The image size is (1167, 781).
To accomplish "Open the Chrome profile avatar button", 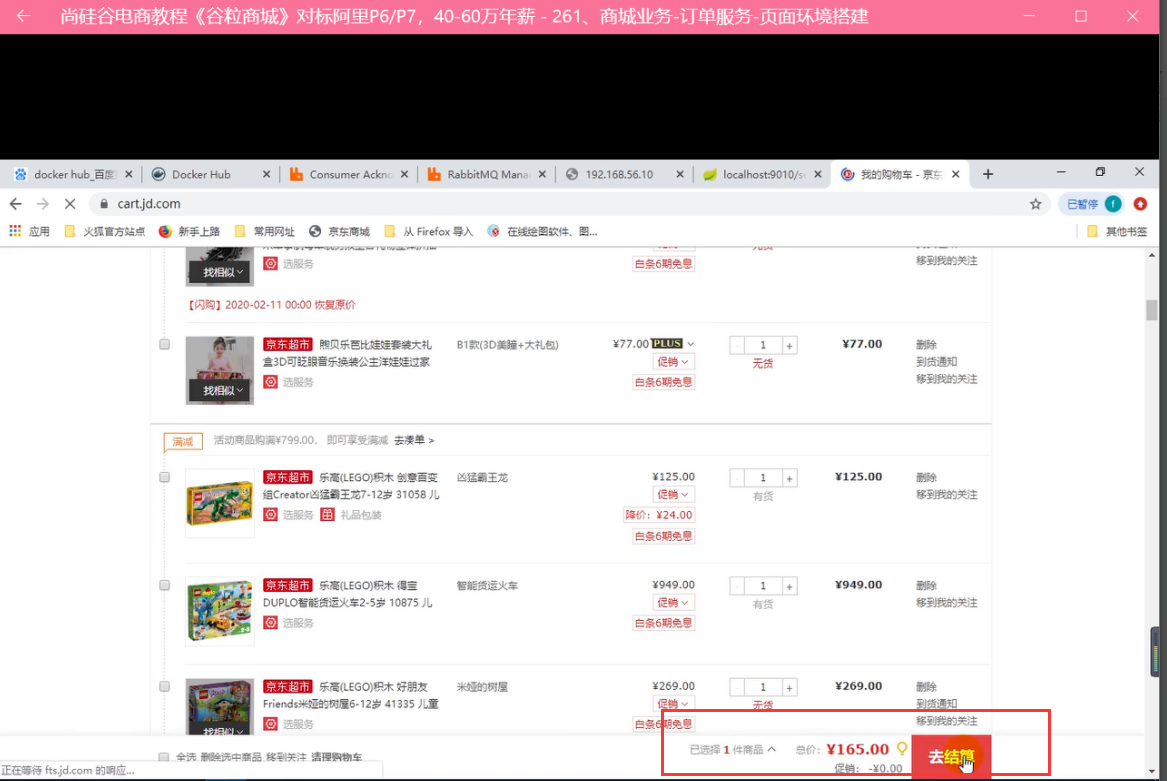I will pyautogui.click(x=1113, y=204).
